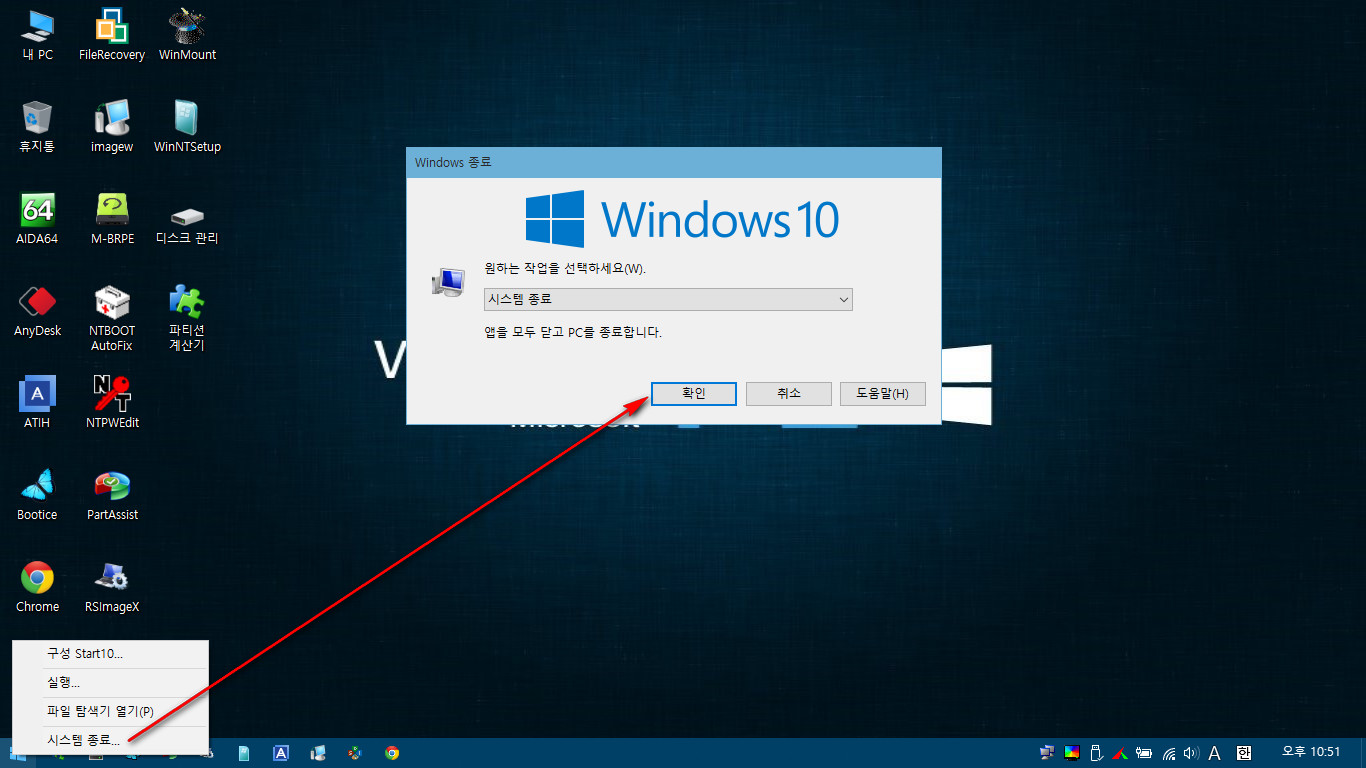Screen dimensions: 1366x768
Task: Select the PartAssist desktop icon
Action: (112, 495)
